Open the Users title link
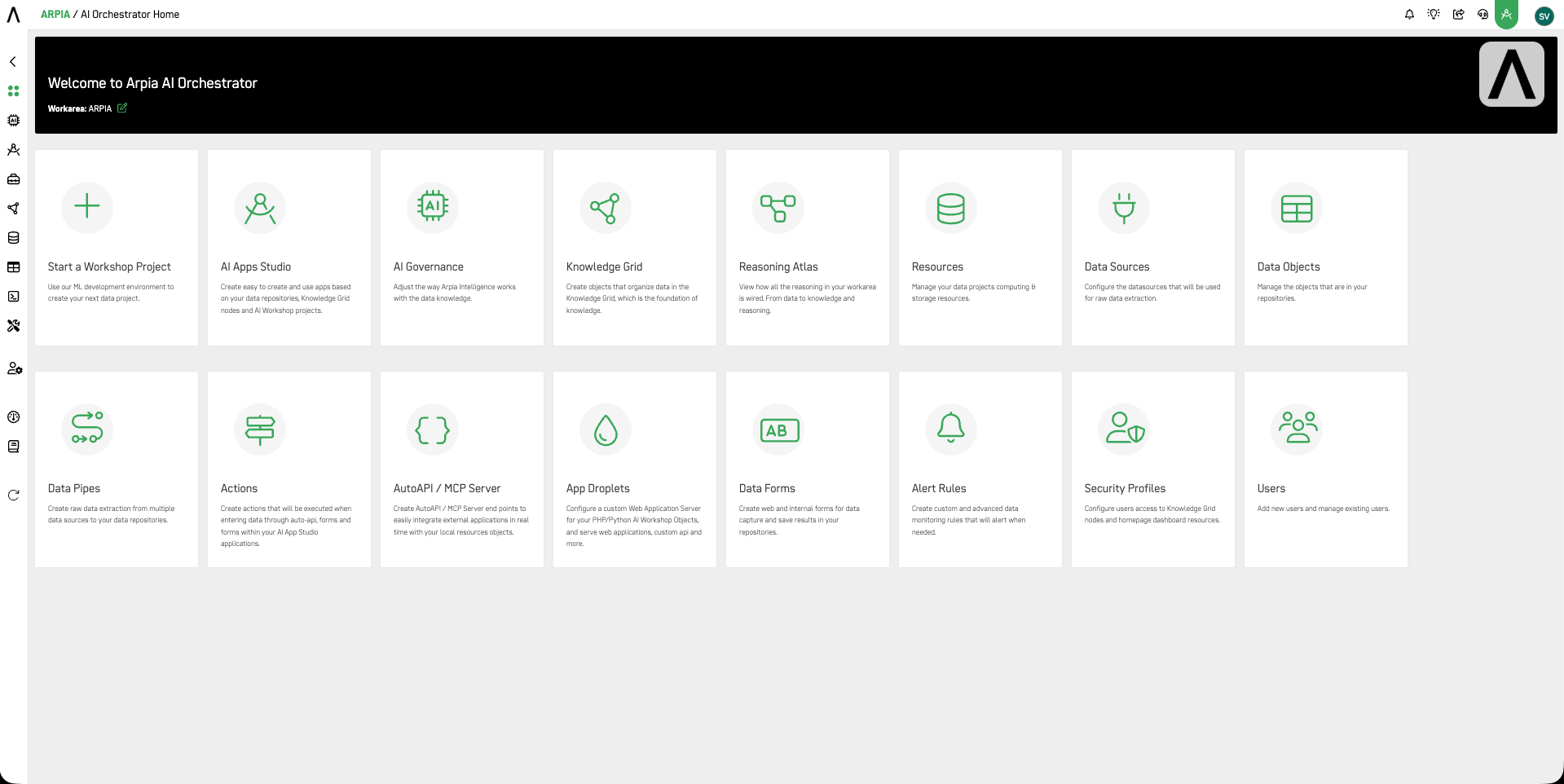 tap(1271, 488)
